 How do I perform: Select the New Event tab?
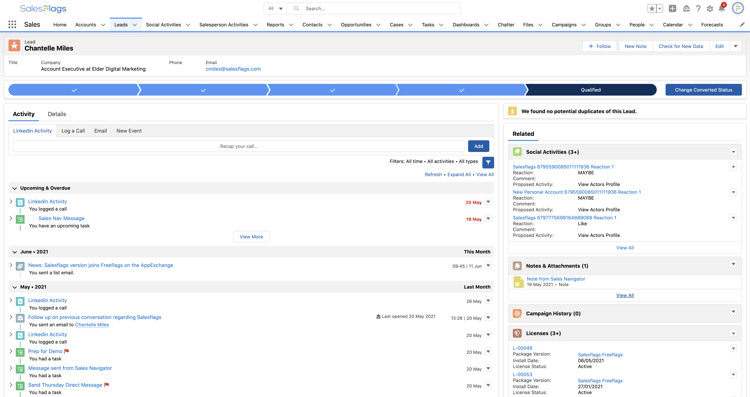129,131
